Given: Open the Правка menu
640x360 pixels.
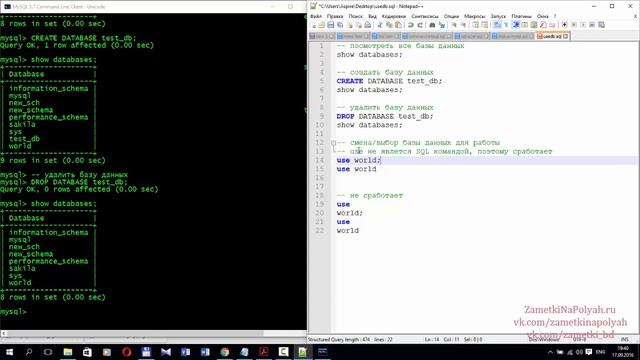Looking at the screenshot, I should coord(335,16).
